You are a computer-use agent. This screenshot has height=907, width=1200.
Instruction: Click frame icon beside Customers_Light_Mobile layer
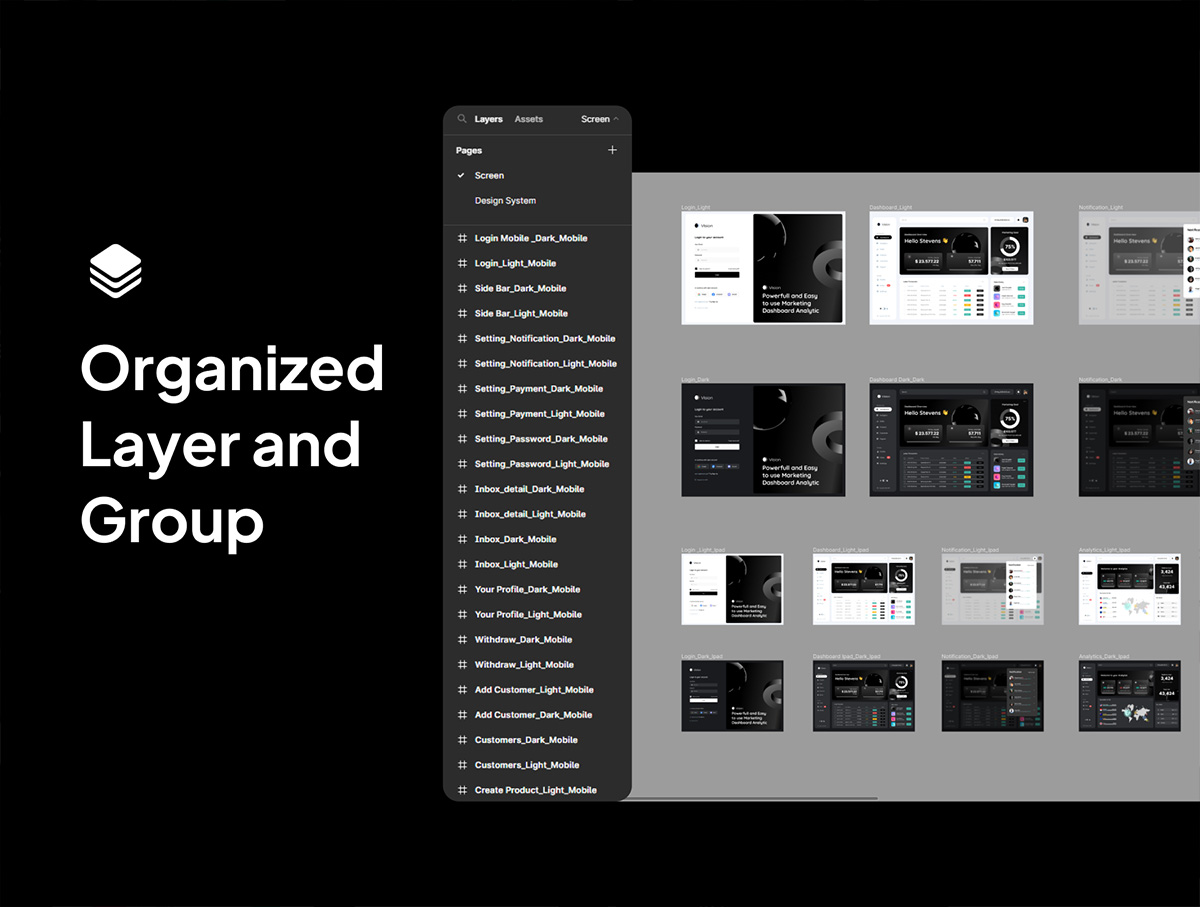(462, 765)
